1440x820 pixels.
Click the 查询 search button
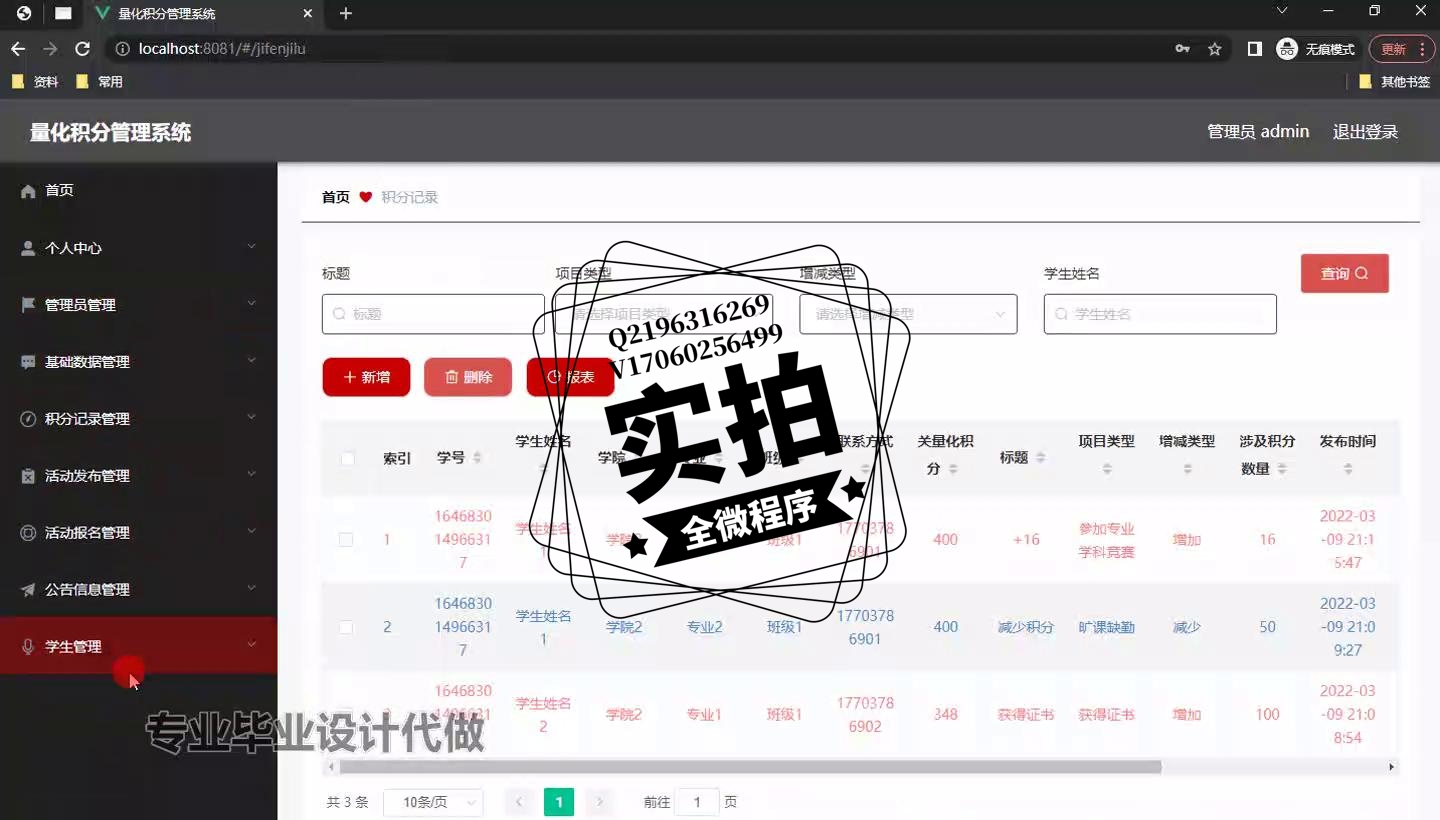click(1345, 274)
